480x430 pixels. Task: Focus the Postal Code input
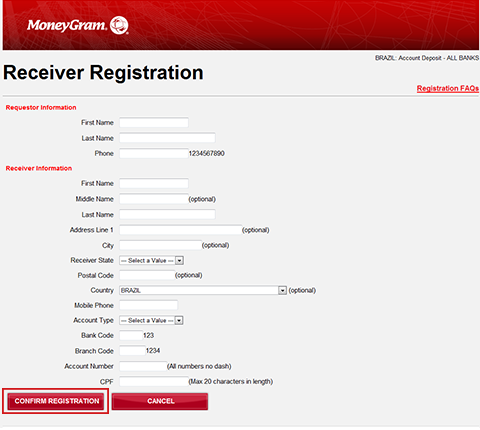pyautogui.click(x=147, y=275)
